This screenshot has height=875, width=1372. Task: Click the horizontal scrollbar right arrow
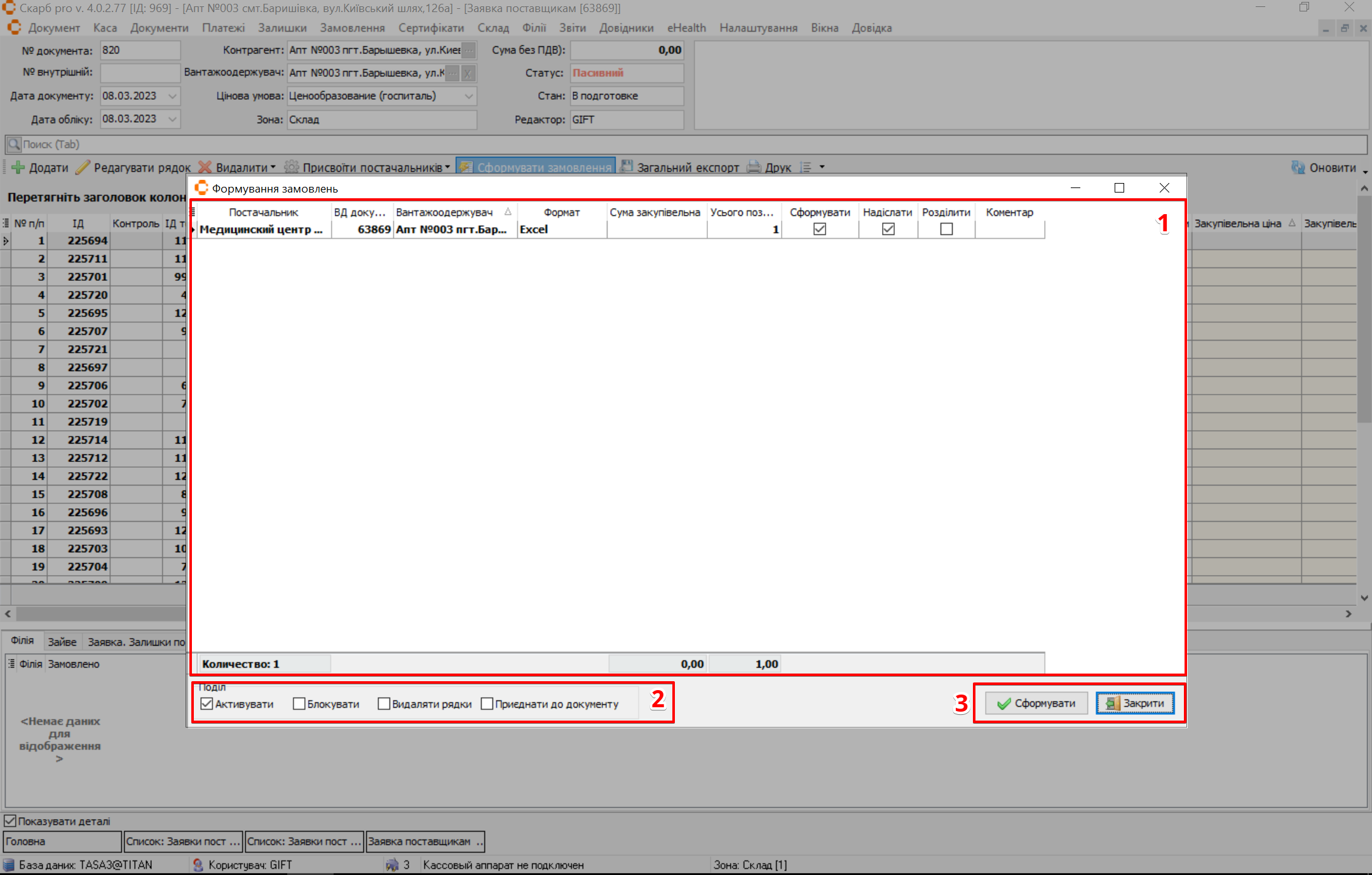[1348, 614]
